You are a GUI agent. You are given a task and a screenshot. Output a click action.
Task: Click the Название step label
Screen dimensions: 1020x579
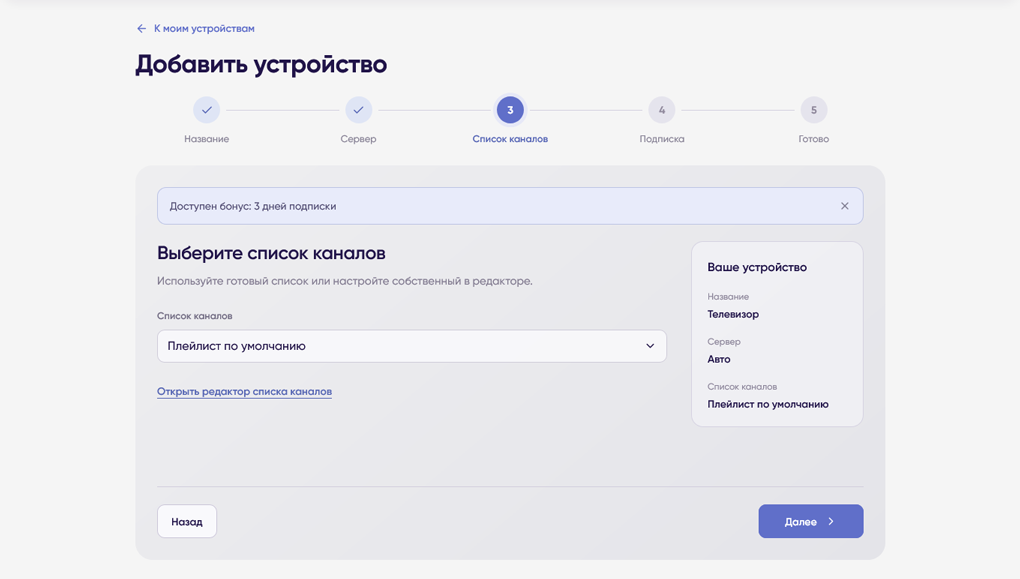pos(206,139)
